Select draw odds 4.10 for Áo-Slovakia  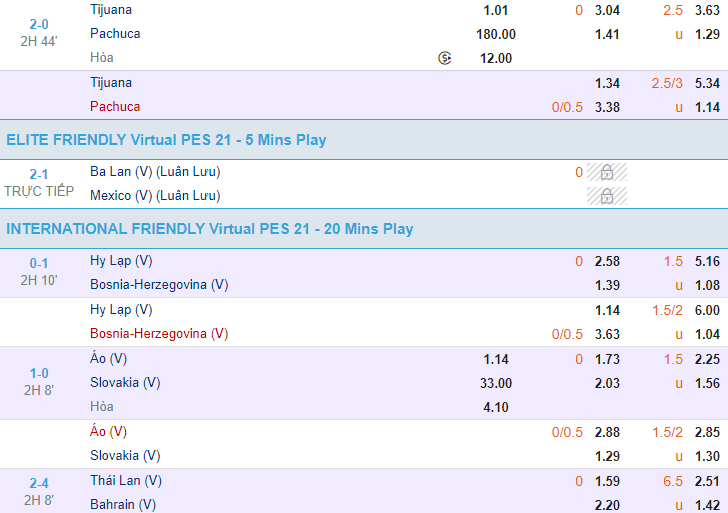[x=497, y=407]
